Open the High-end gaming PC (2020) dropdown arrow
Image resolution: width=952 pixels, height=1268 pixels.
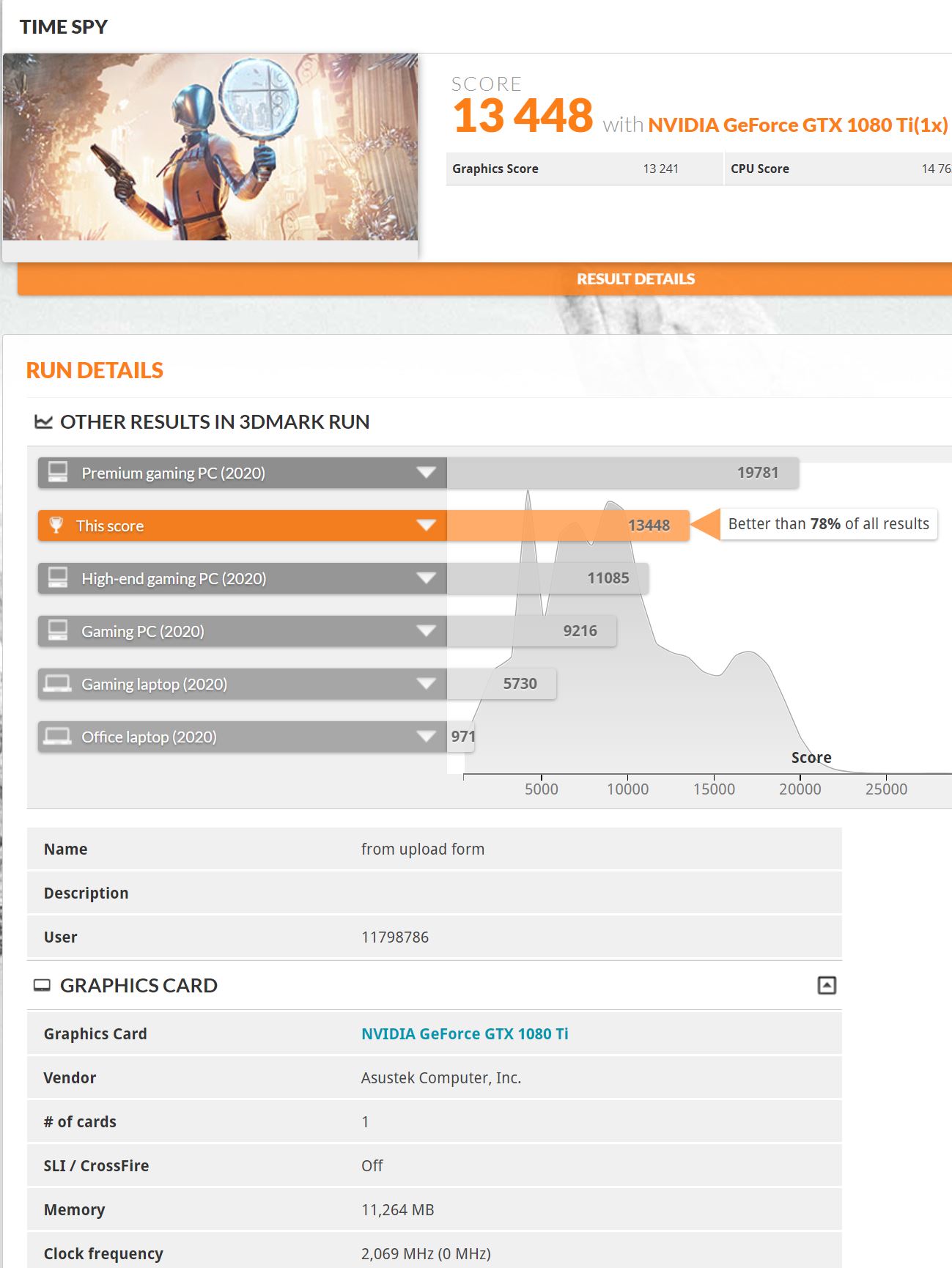426,578
